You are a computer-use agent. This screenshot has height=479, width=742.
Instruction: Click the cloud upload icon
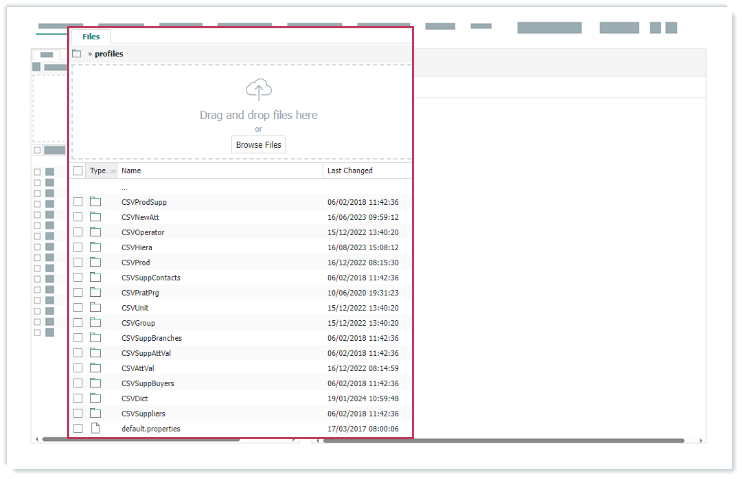pyautogui.click(x=259, y=90)
